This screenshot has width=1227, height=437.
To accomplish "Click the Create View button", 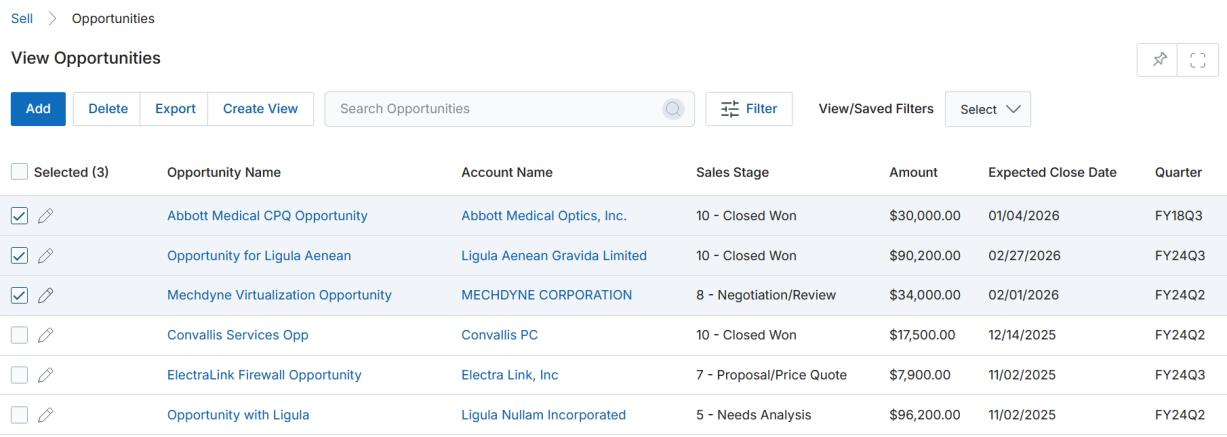I will [260, 109].
